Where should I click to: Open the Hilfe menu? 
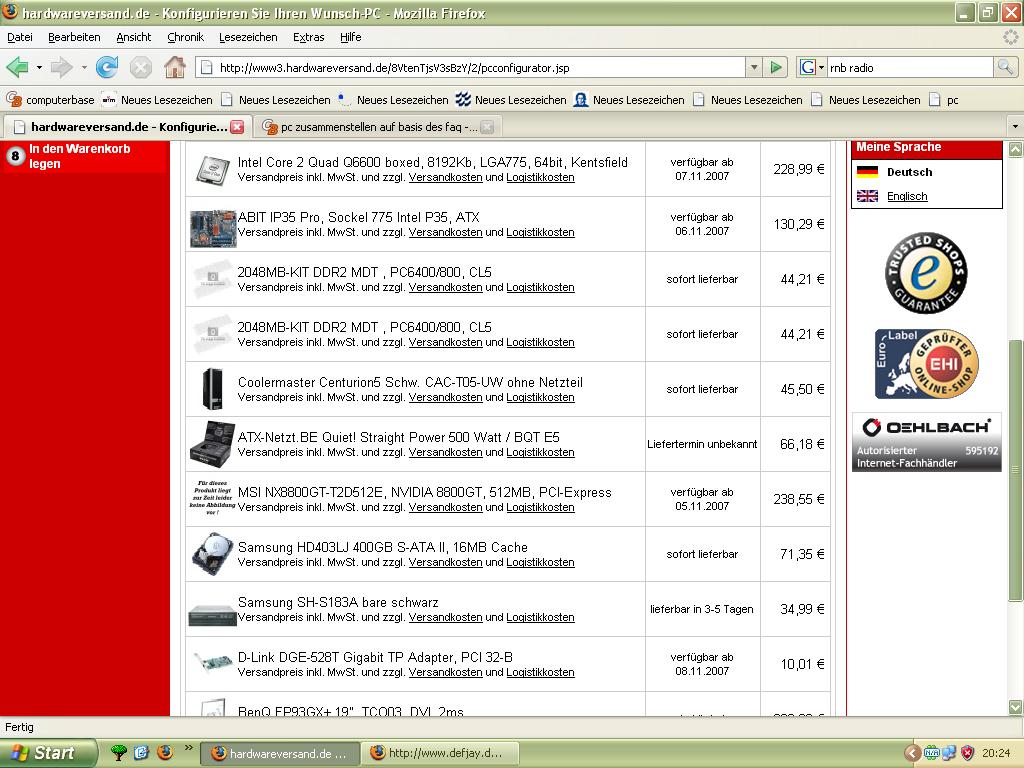351,37
